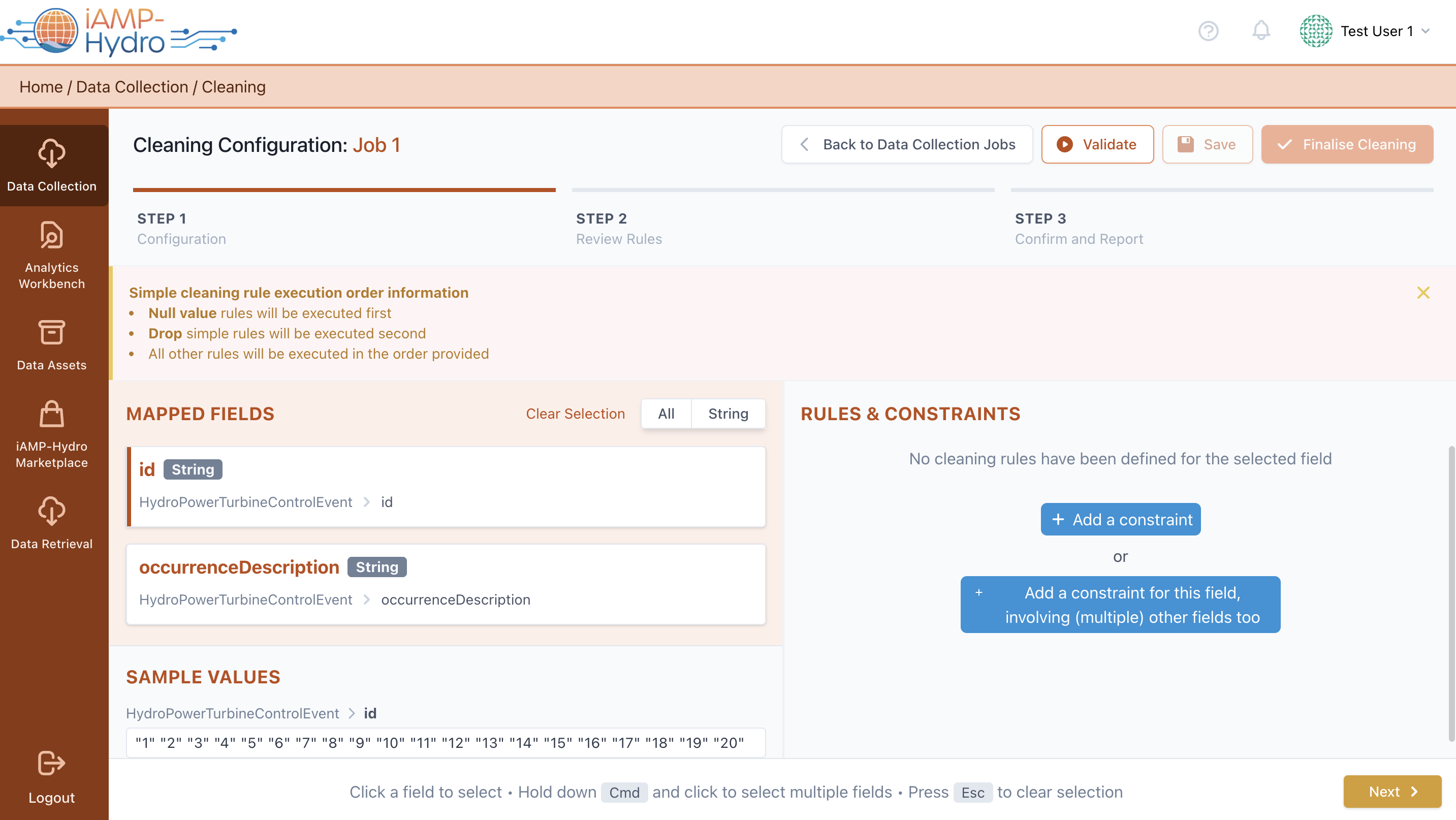Open the notifications bell icon

[1260, 31]
